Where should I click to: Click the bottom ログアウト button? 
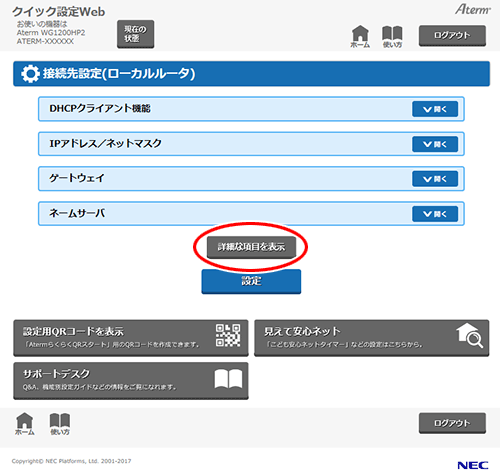(452, 423)
